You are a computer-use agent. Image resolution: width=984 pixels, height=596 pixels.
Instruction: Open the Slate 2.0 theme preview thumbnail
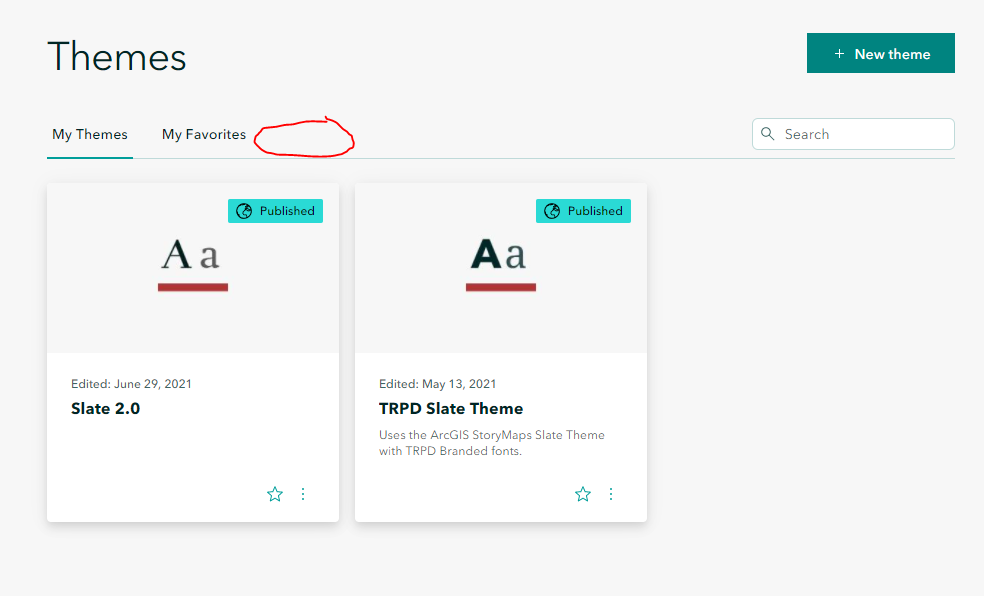[193, 269]
